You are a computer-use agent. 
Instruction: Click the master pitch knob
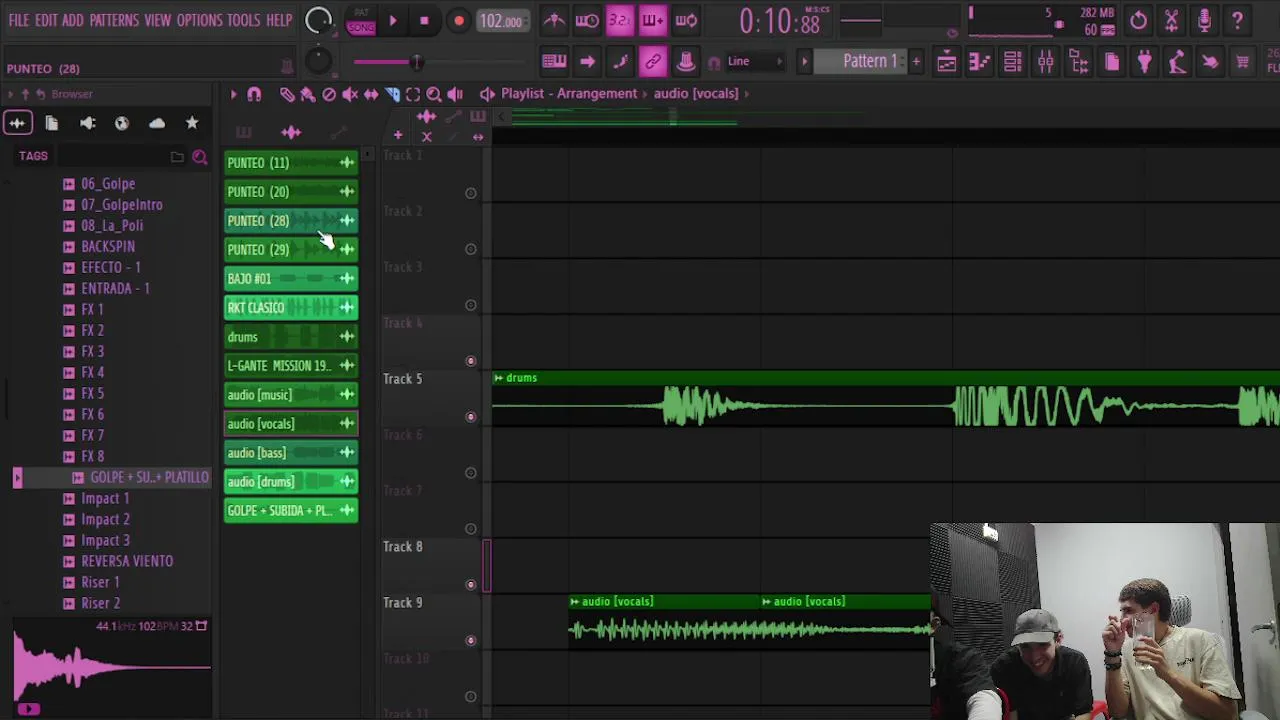click(317, 60)
